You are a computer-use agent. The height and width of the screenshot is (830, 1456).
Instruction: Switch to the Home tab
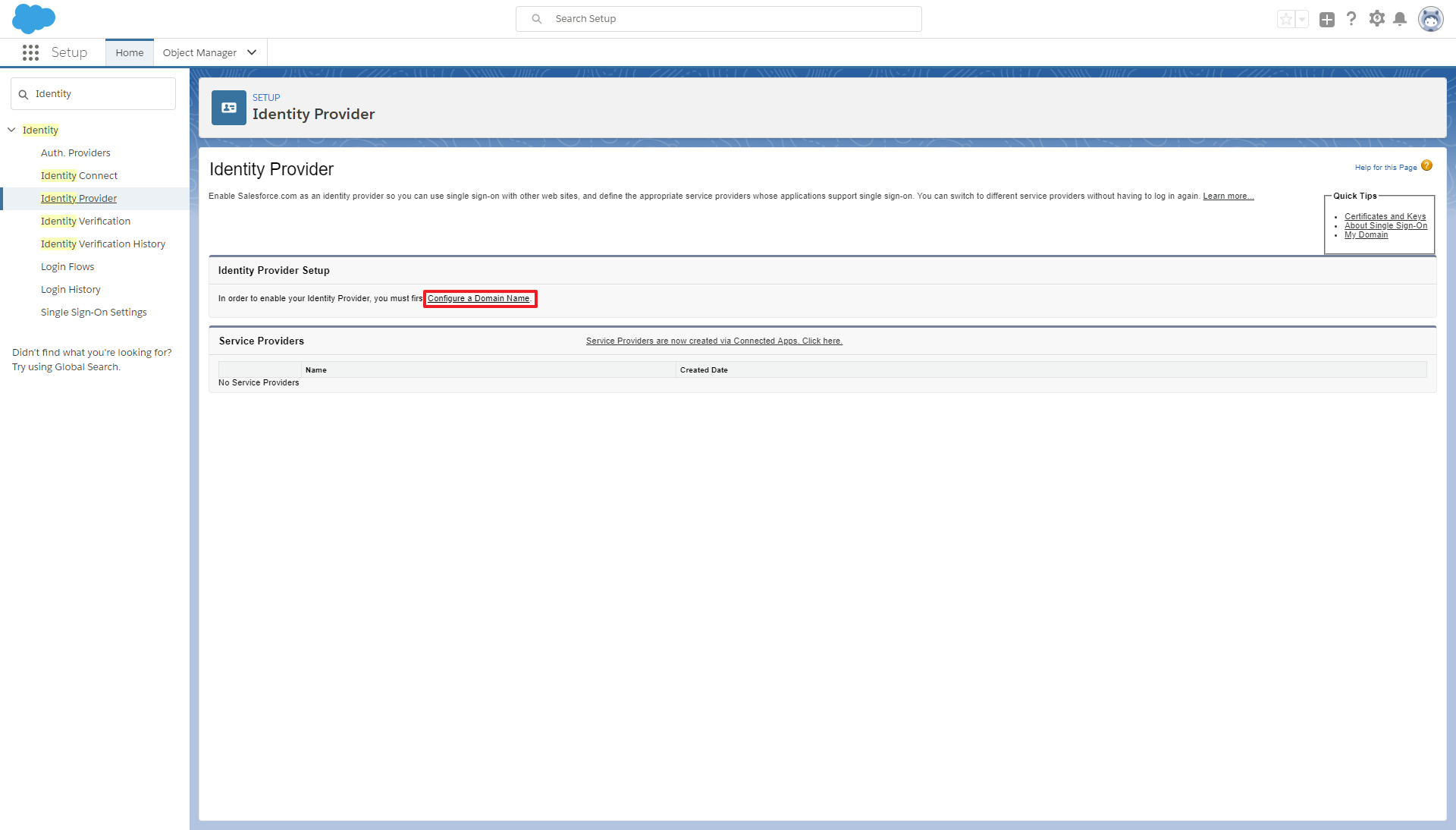tap(130, 52)
